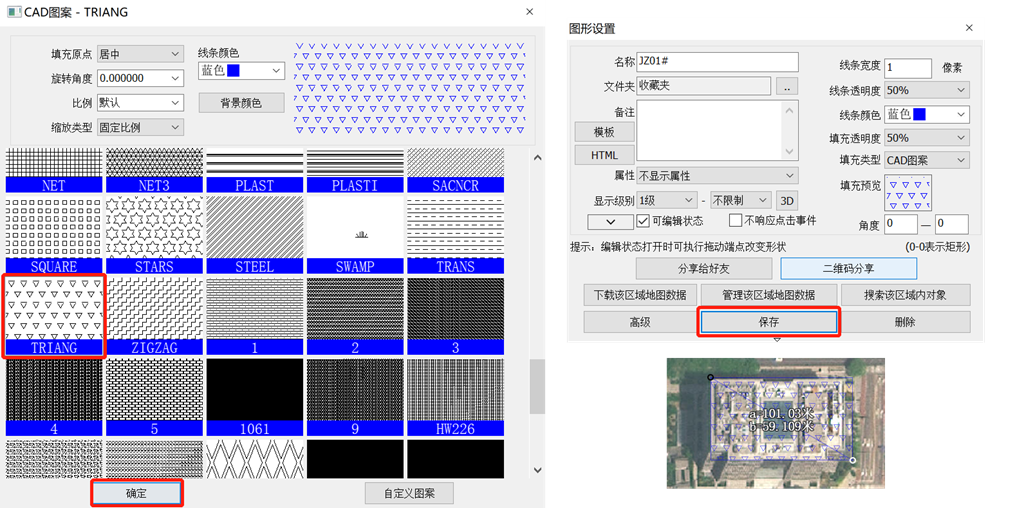The width and height of the screenshot is (1024, 508).
Task: Toggle the 可编辑状态 checkbox
Action: tap(643, 221)
